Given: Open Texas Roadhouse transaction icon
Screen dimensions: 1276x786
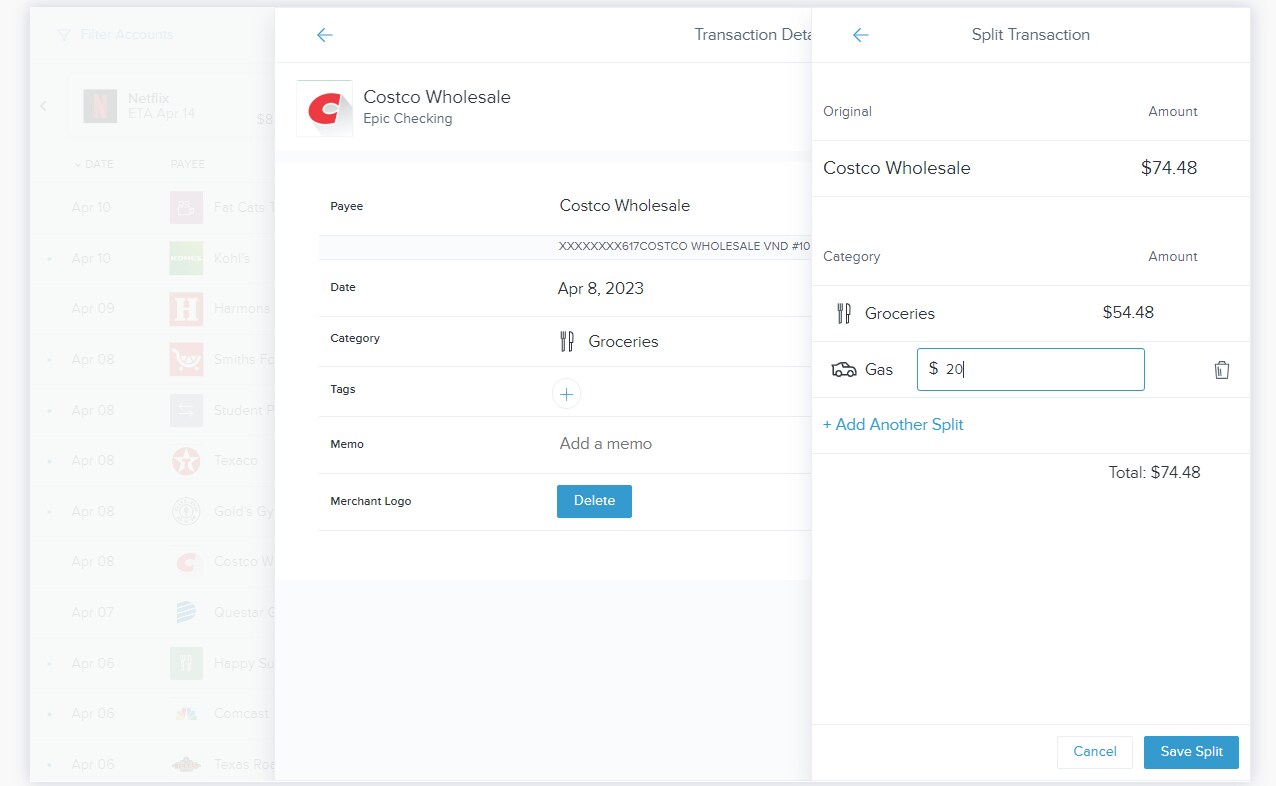Looking at the screenshot, I should (186, 764).
